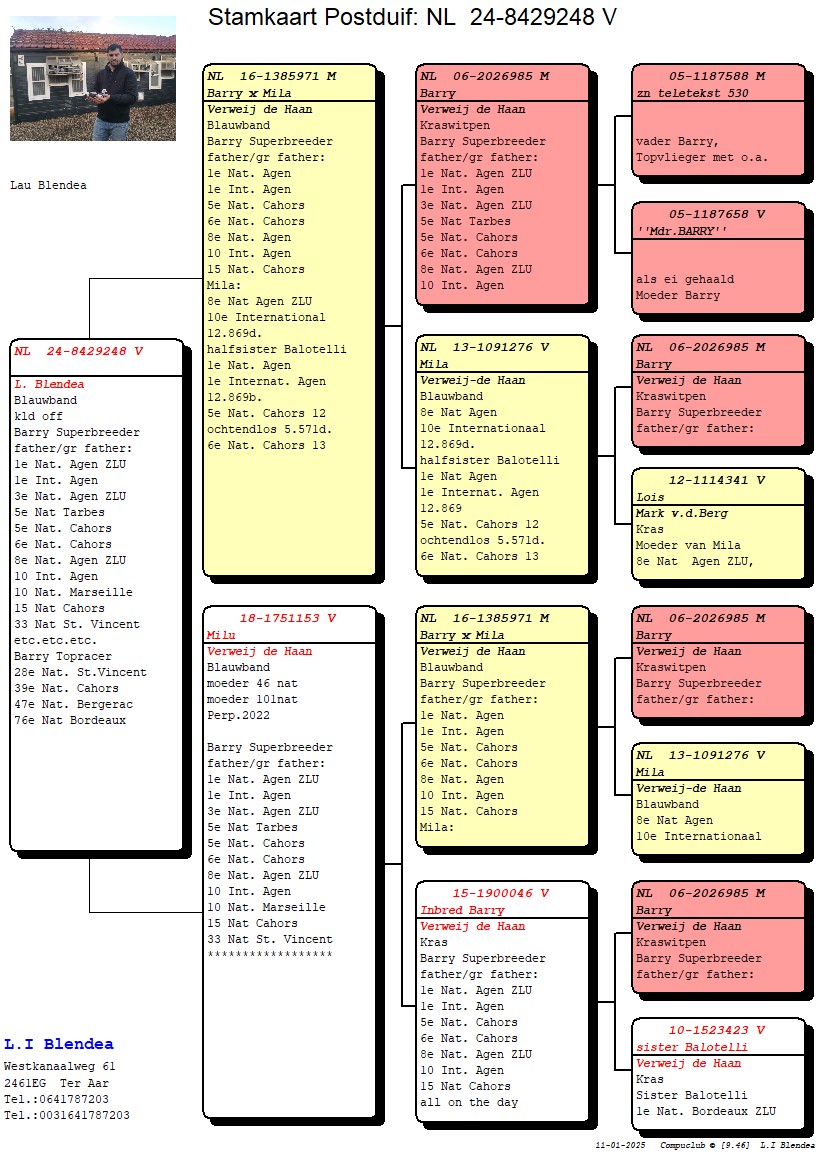Select the red Inbred Barry name
The image size is (816, 1172).
click(462, 910)
